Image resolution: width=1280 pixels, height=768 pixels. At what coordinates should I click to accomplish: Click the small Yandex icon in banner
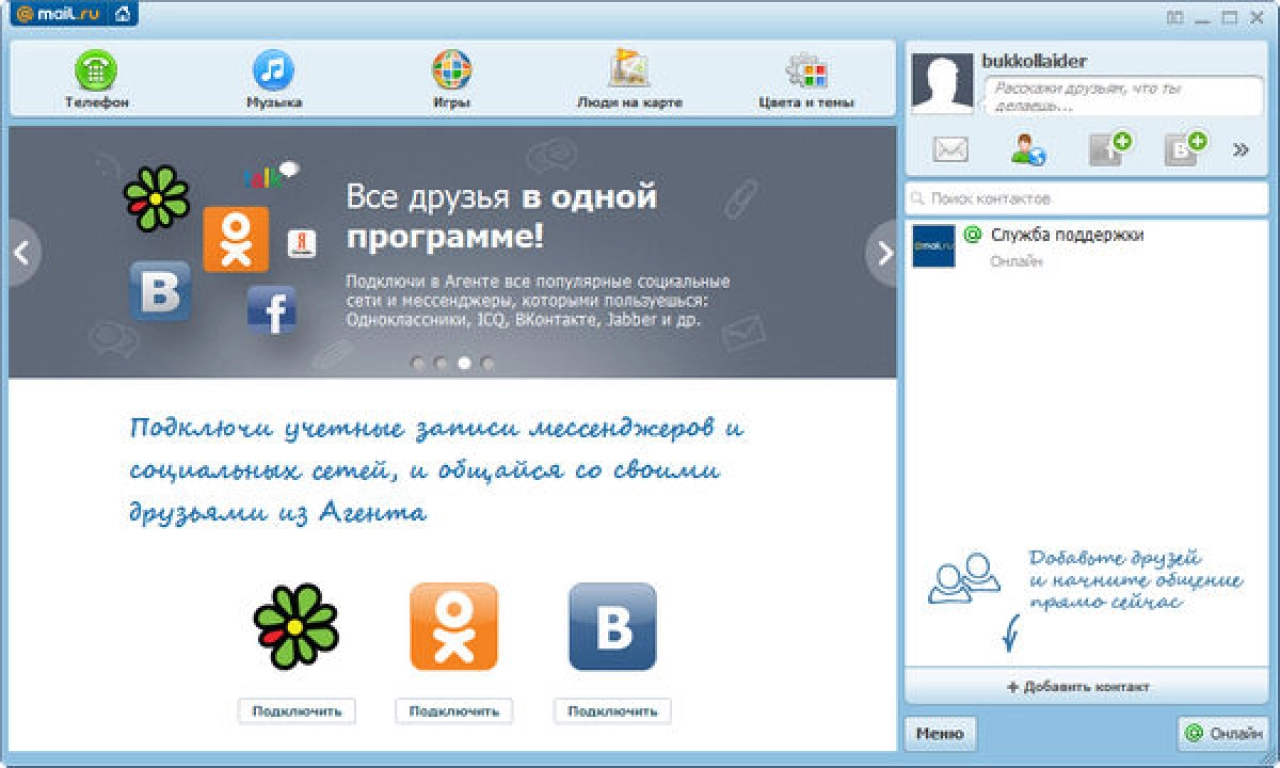[302, 243]
